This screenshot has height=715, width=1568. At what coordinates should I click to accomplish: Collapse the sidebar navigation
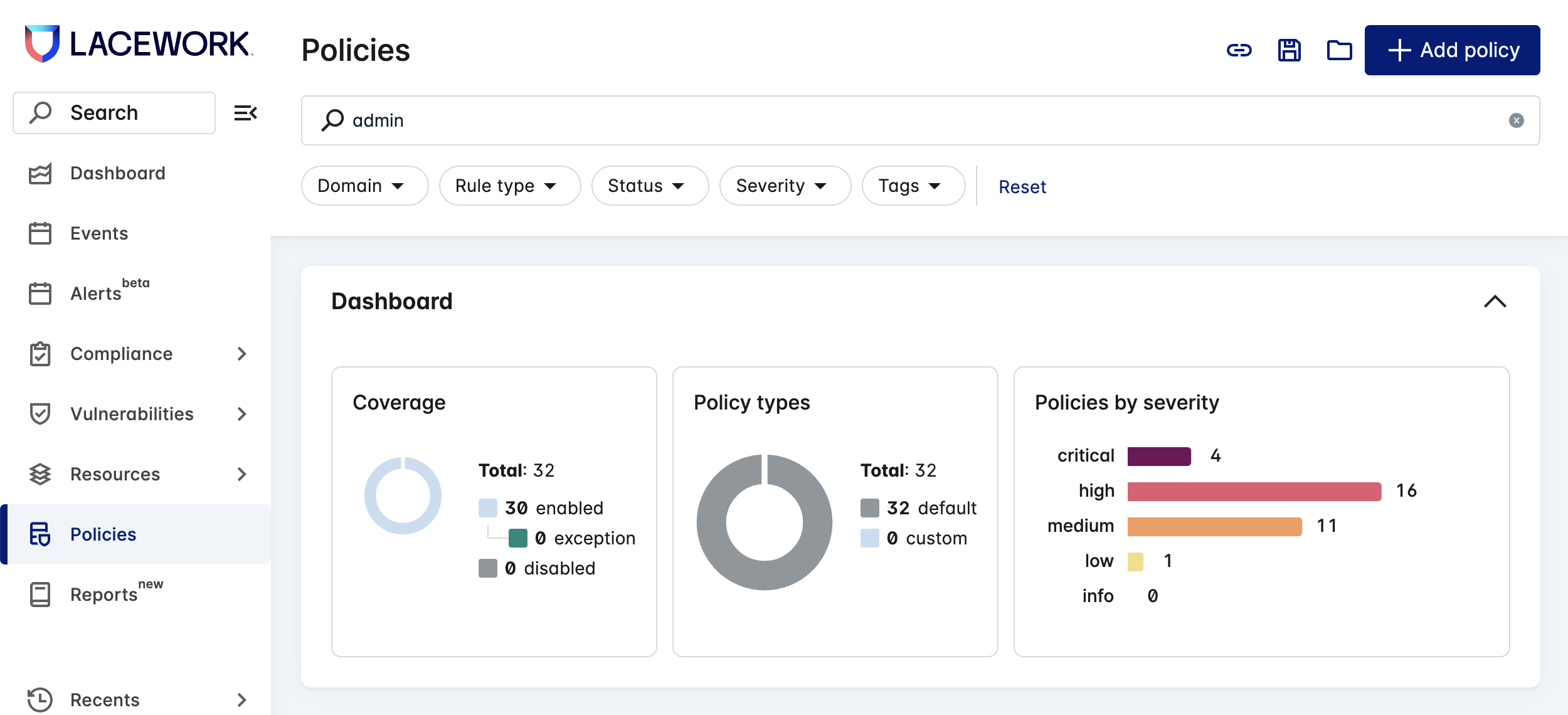pos(245,112)
